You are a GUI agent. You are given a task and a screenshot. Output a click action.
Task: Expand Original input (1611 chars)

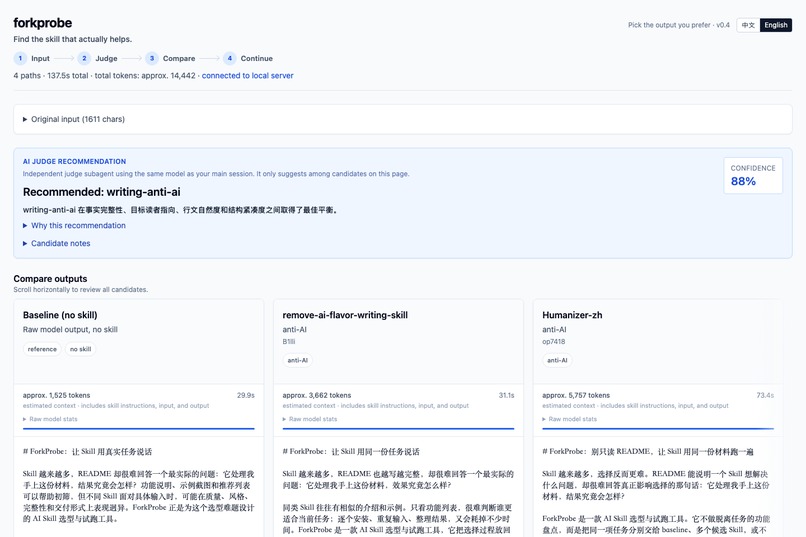(74, 119)
